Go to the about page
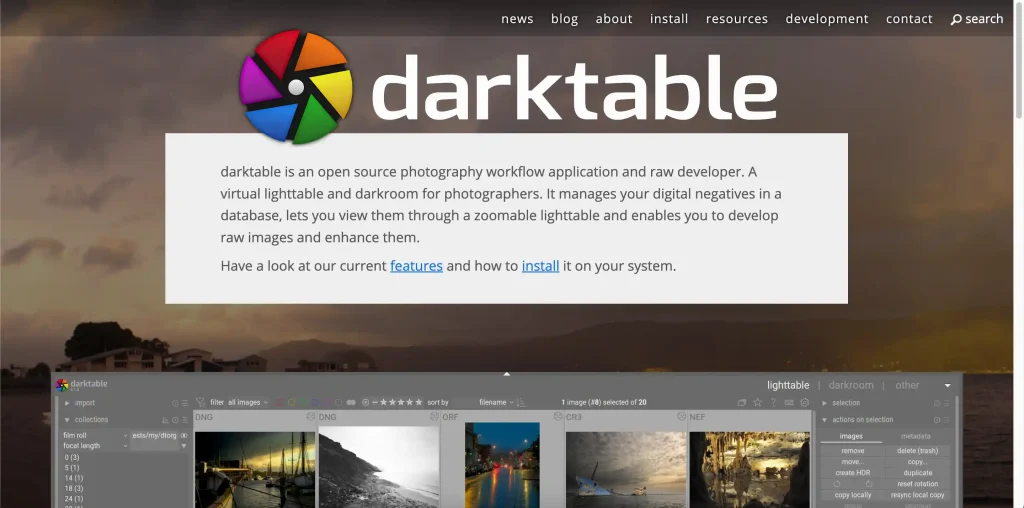Viewport: 1024px width, 508px height. [x=614, y=19]
